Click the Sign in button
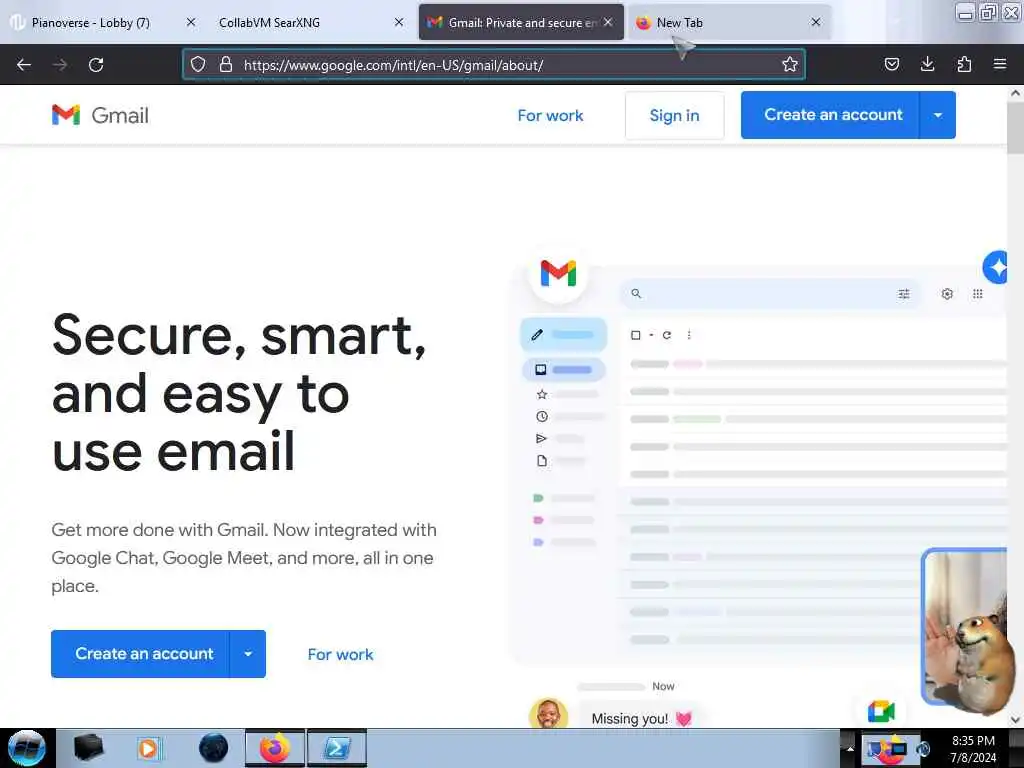The height and width of the screenshot is (768, 1024). click(674, 116)
